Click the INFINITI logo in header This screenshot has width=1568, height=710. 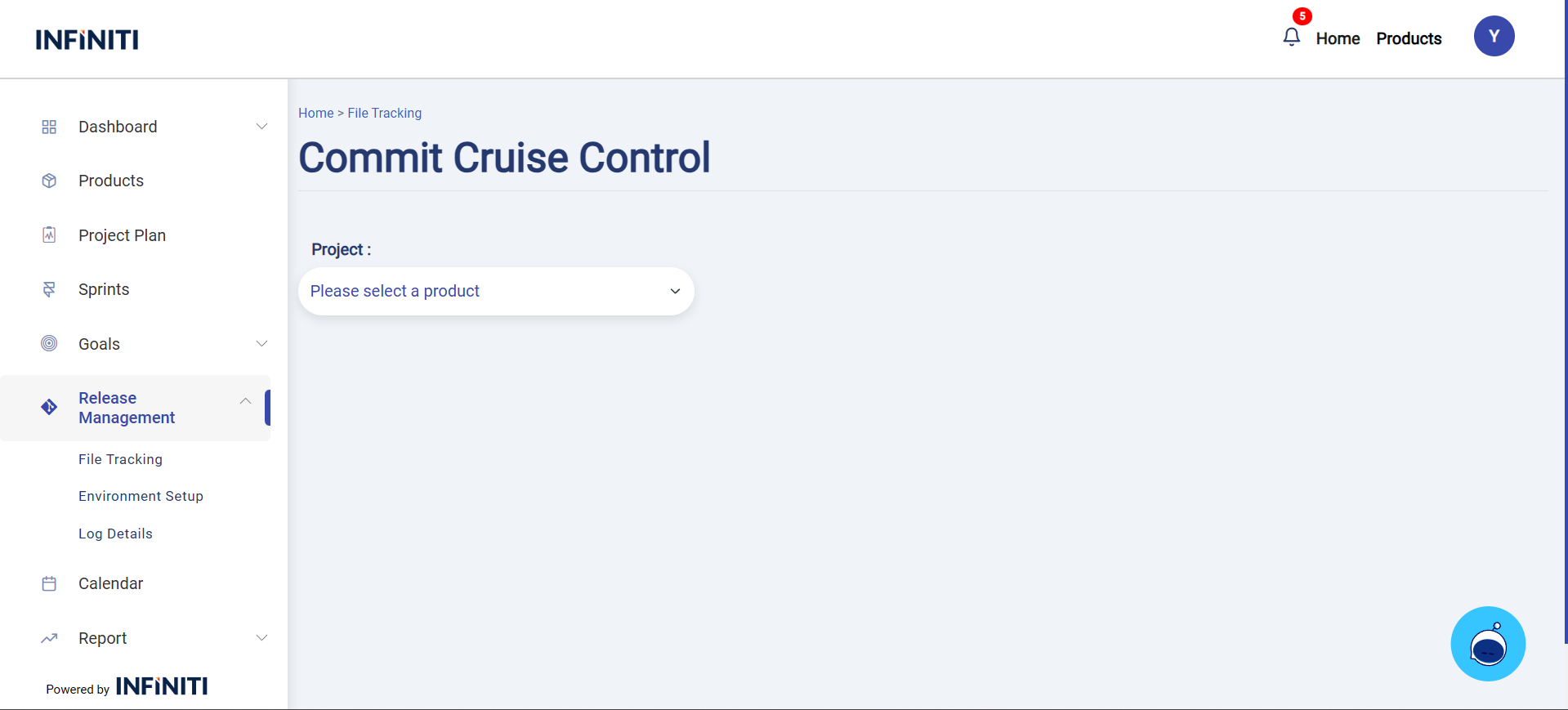87,39
